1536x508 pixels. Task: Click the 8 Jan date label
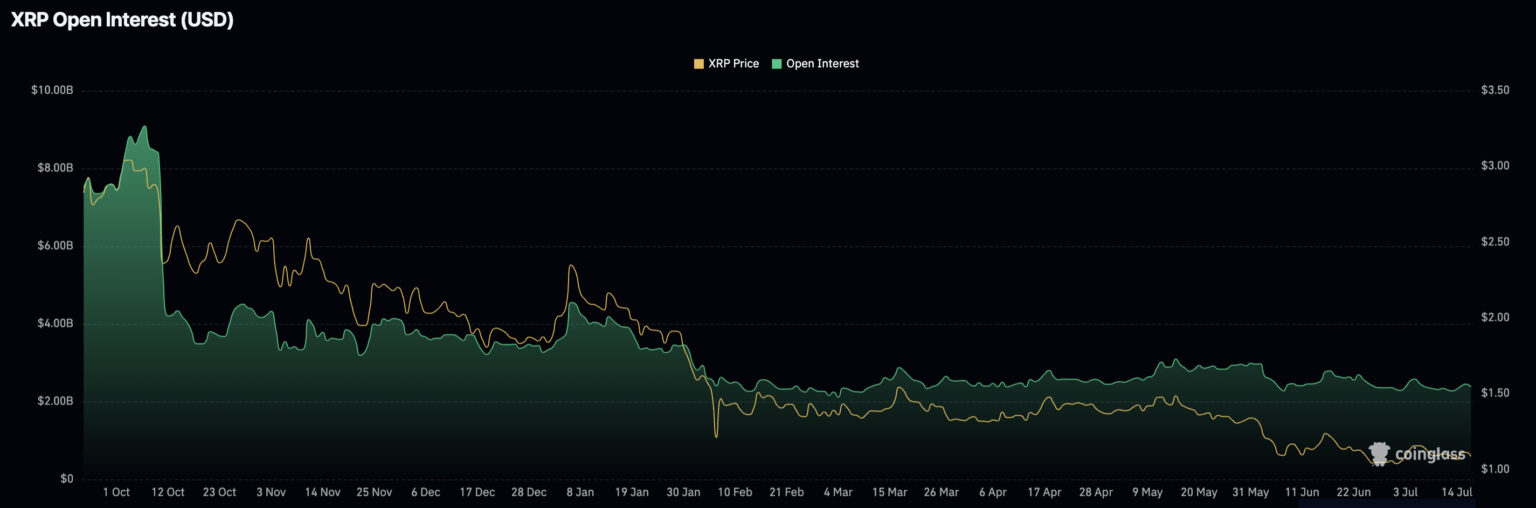tap(581, 493)
